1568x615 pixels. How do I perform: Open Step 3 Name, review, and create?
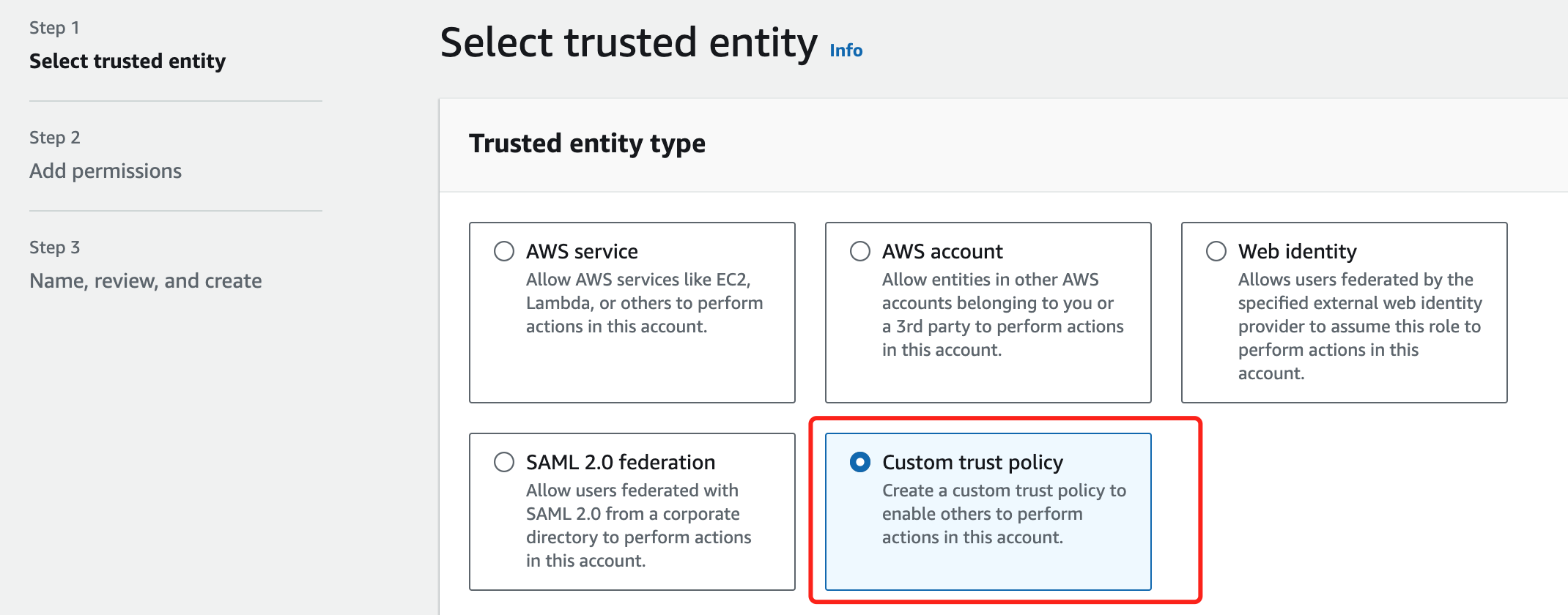[x=146, y=280]
